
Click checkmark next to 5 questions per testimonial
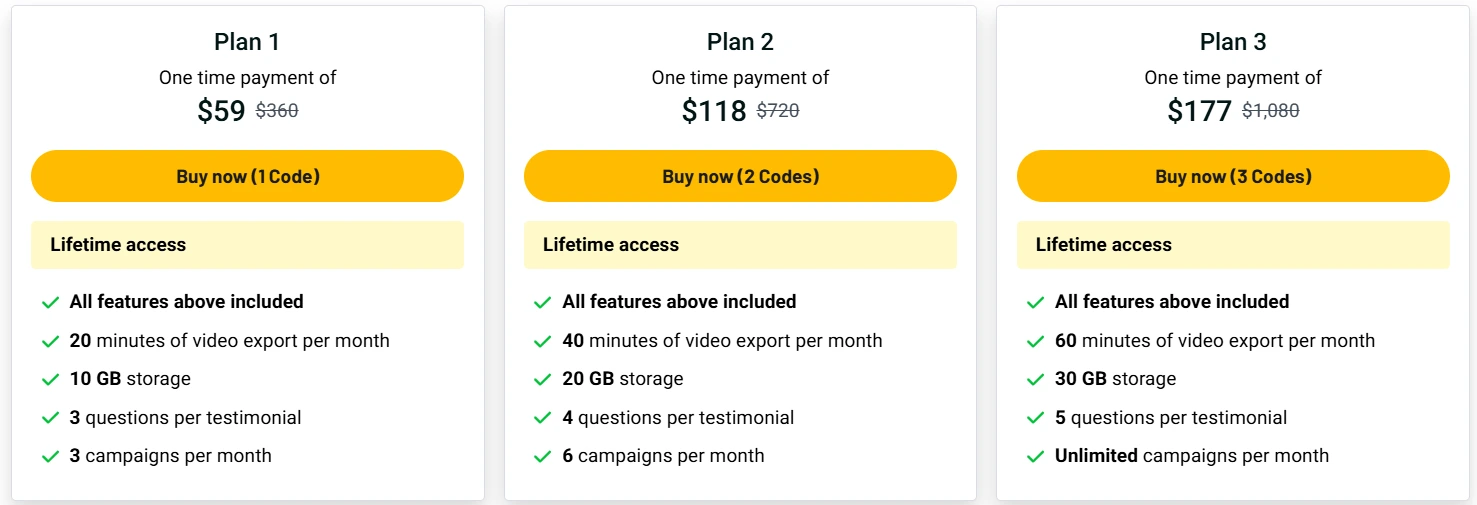click(1036, 418)
